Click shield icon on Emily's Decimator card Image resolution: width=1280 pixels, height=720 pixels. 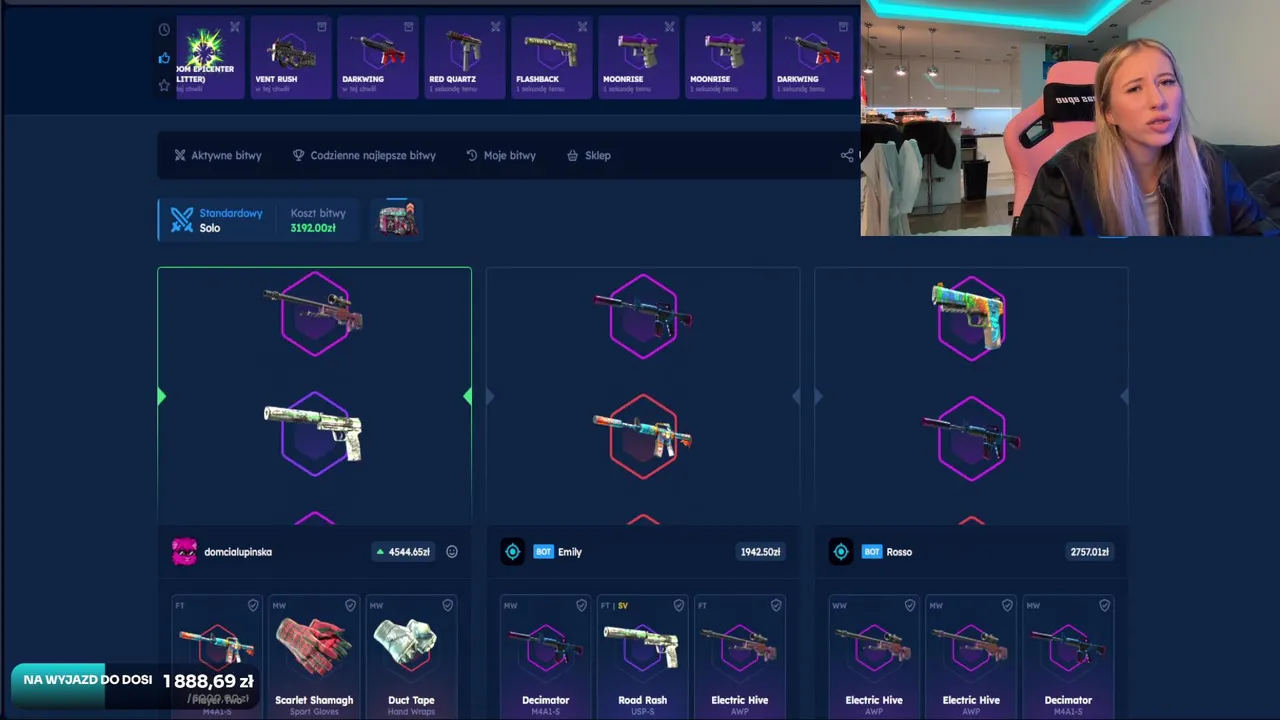point(581,605)
